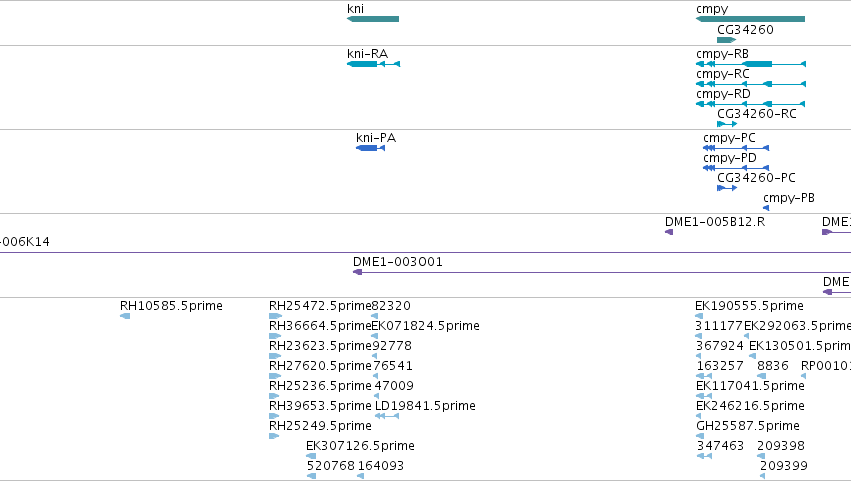851x481 pixels.
Task: Click the cmpy-RB transcript glyph
Action: (751, 64)
